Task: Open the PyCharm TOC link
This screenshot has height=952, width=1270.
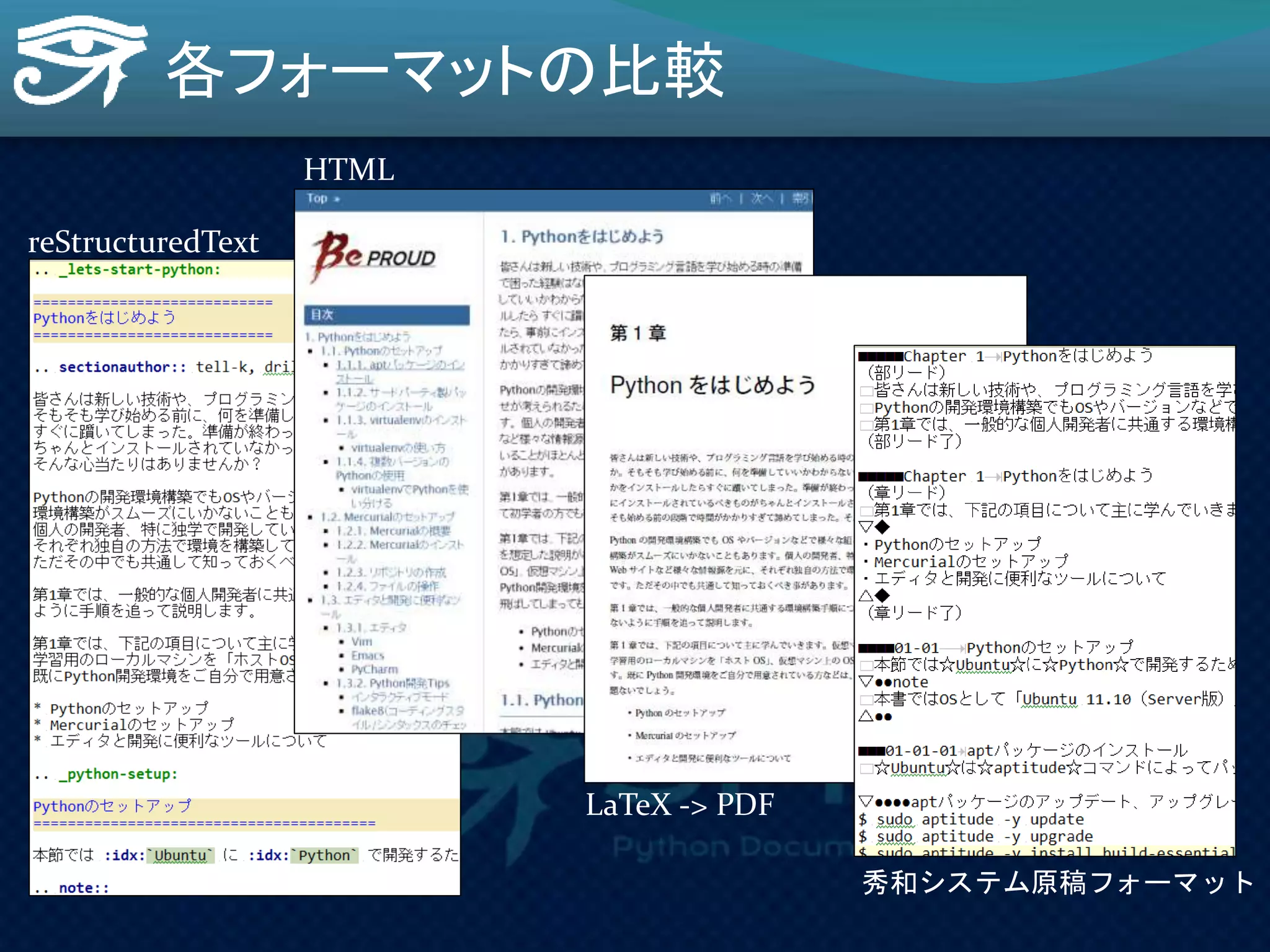Action: coord(375,669)
